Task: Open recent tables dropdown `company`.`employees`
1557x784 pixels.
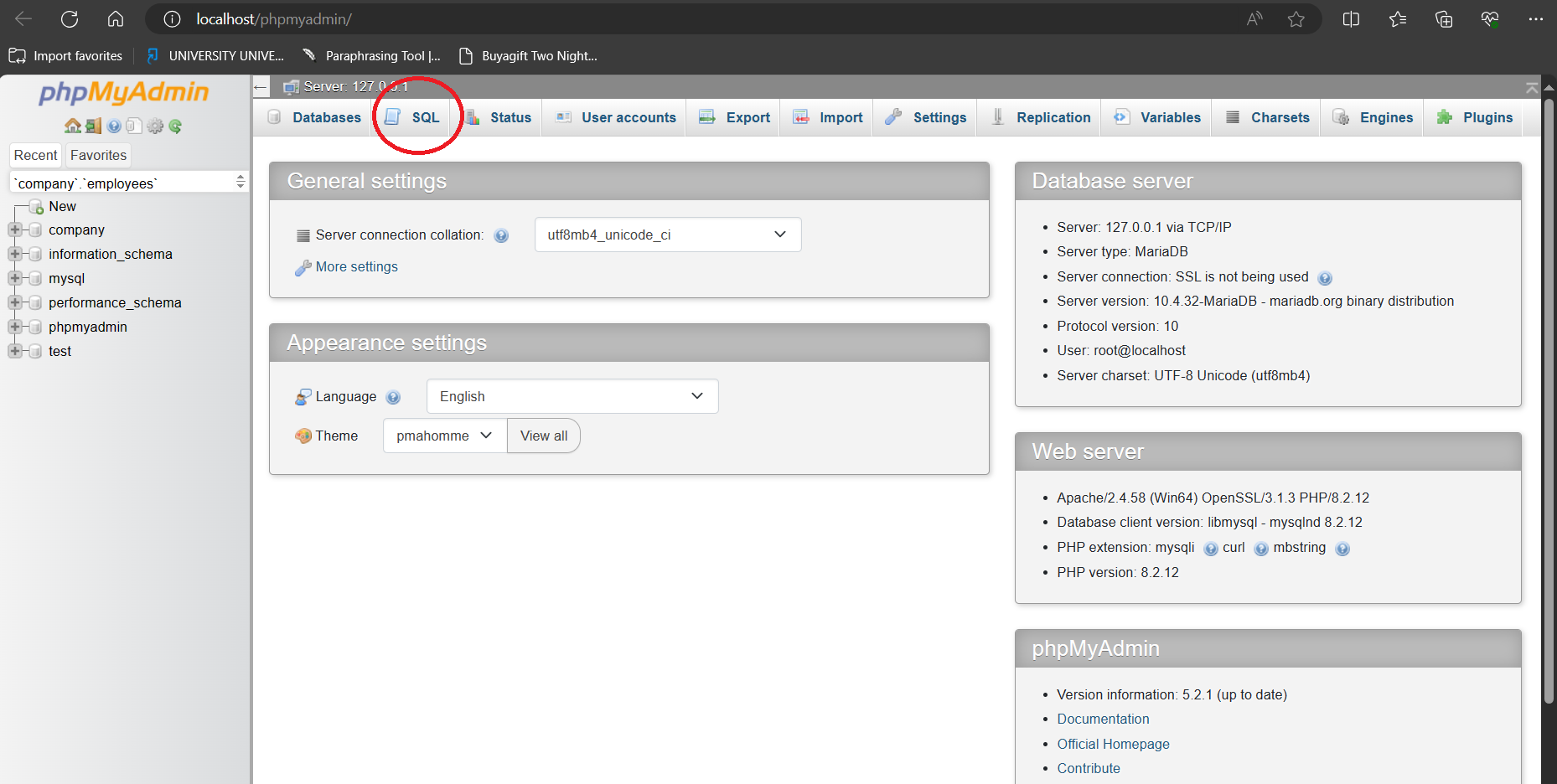Action: coord(129,183)
